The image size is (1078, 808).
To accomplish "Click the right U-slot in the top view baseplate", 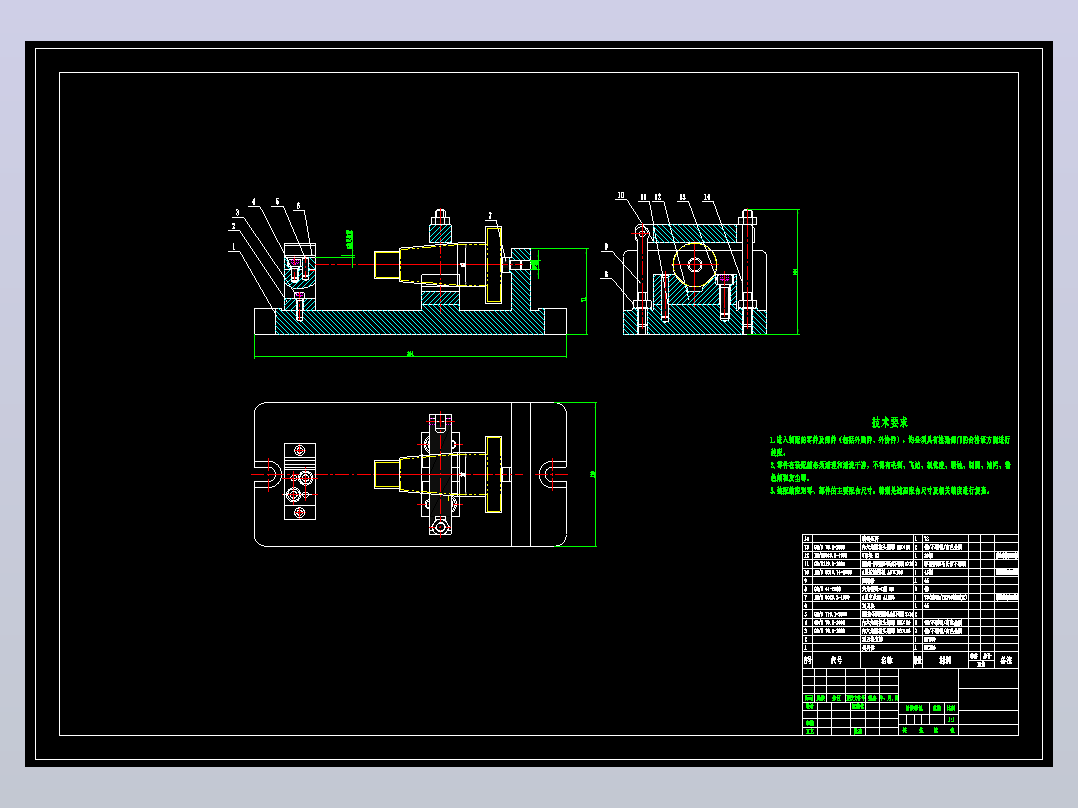I will coord(552,474).
